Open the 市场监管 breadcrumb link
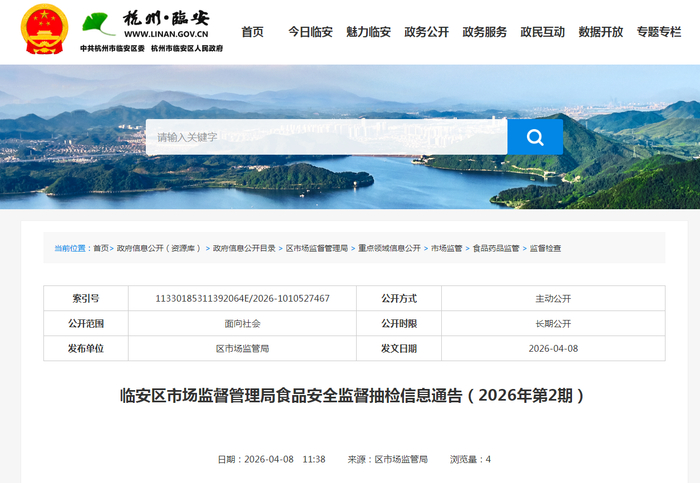 [x=446, y=248]
